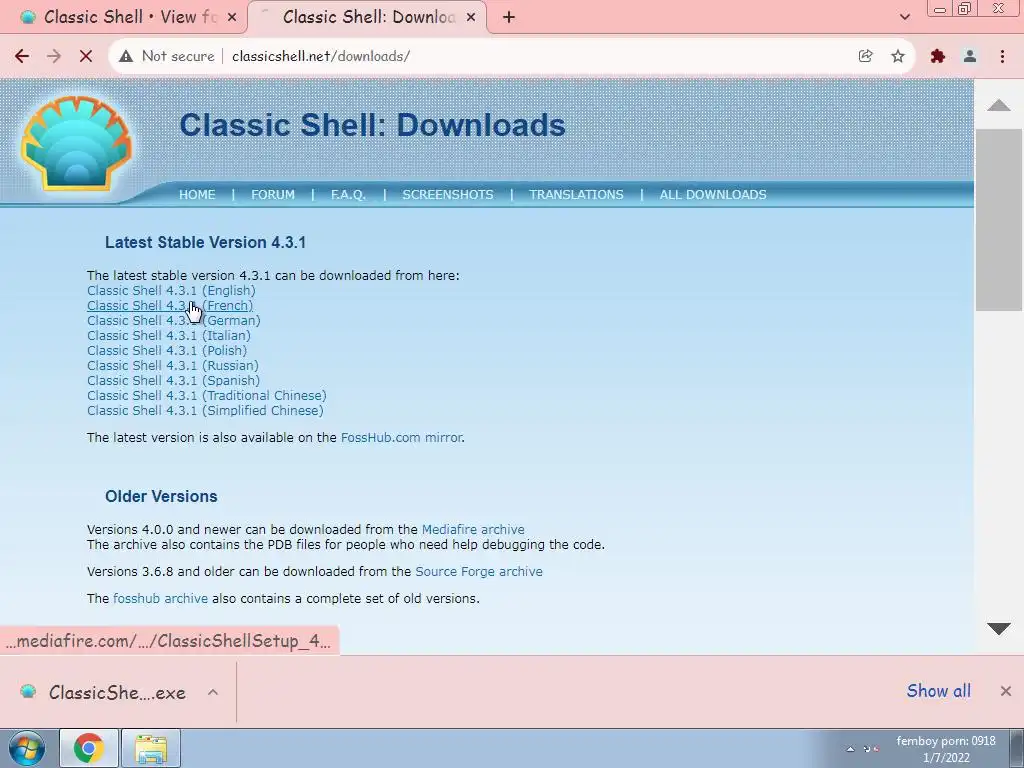Image resolution: width=1024 pixels, height=768 pixels.
Task: Download Classic Shell 4.3.1 (Spanish)
Action: (174, 381)
